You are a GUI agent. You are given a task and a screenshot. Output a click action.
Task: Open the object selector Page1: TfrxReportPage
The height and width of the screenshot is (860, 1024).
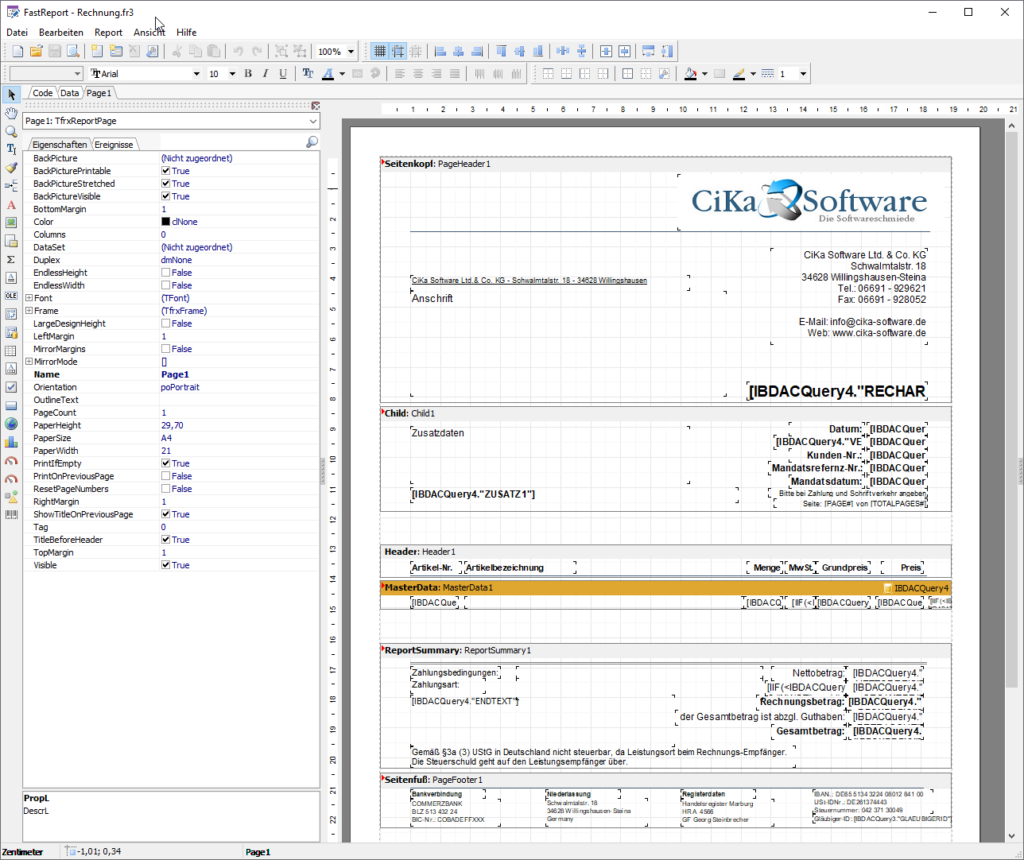pos(170,121)
